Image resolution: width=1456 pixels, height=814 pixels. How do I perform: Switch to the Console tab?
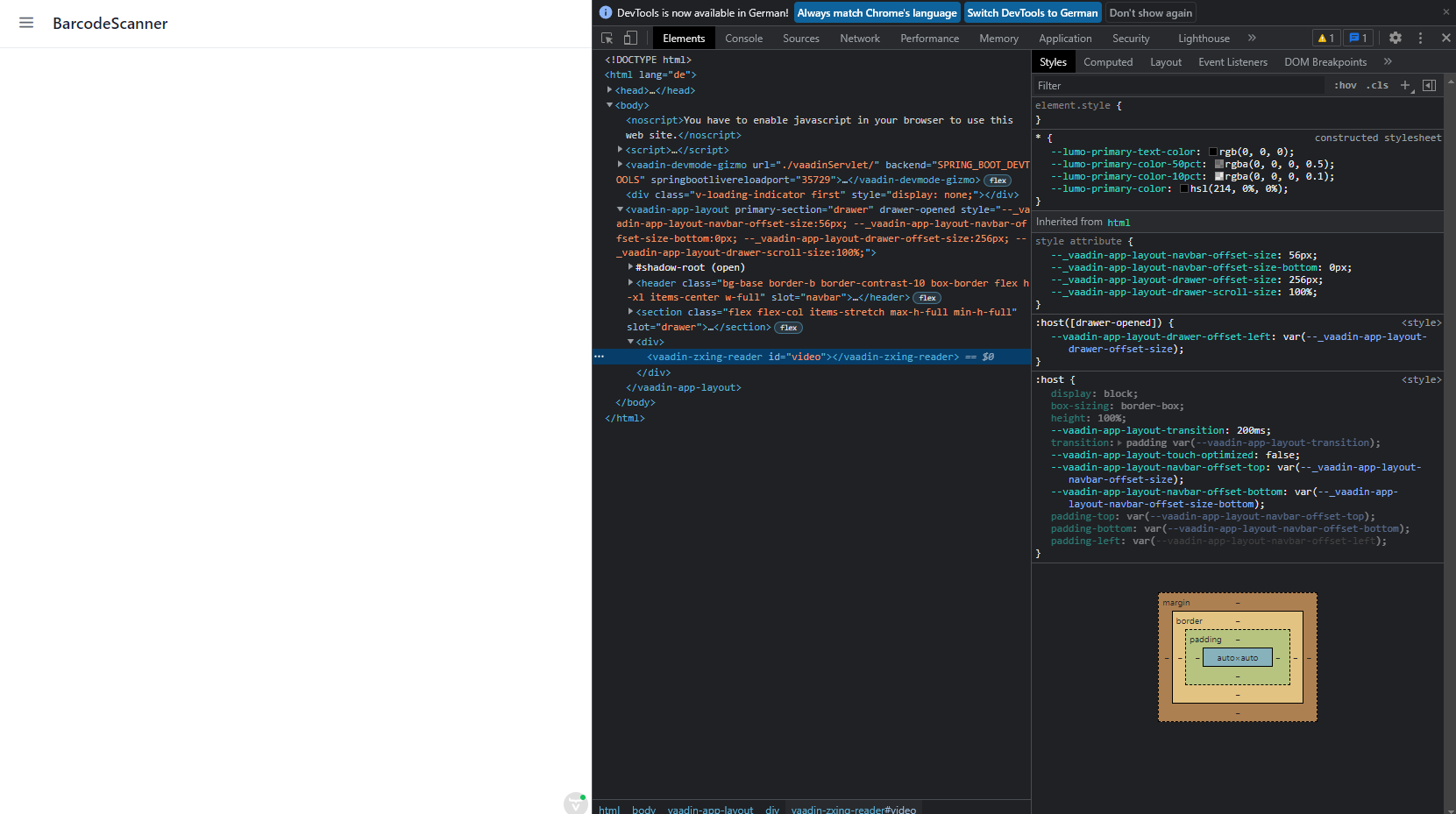pos(743,38)
